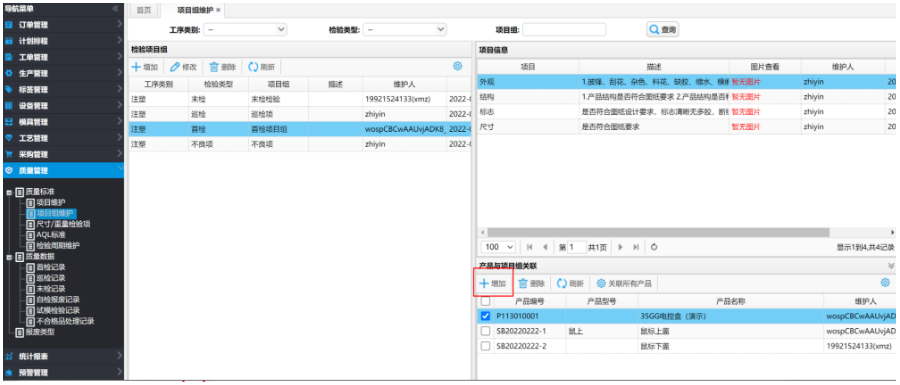This screenshot has height=385, width=900.
Task: Click 刷新 in the 检验项目组 toolbar
Action: click(x=261, y=67)
